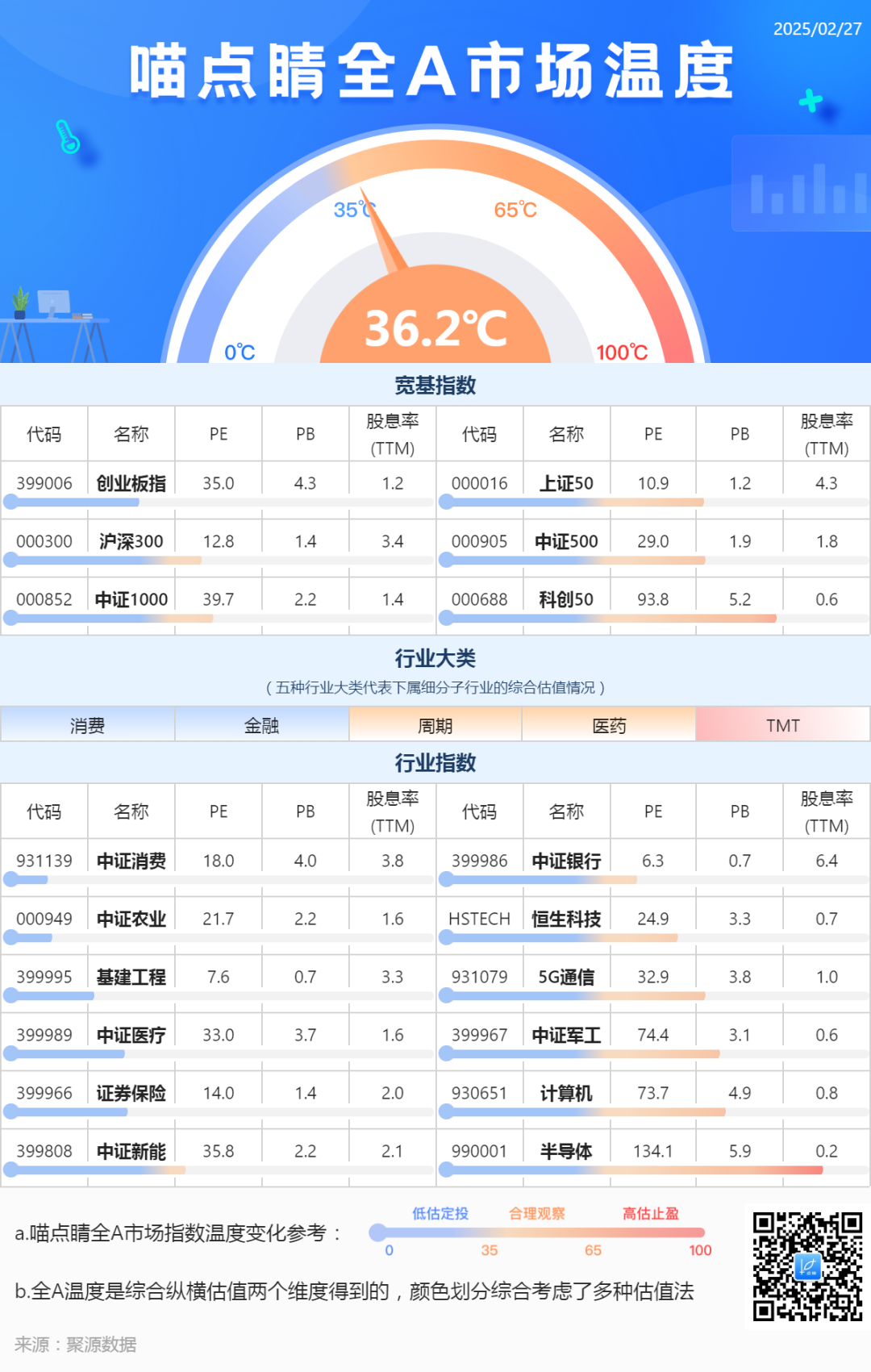
Task: Click the 基建工程 name cell
Action: point(131,977)
